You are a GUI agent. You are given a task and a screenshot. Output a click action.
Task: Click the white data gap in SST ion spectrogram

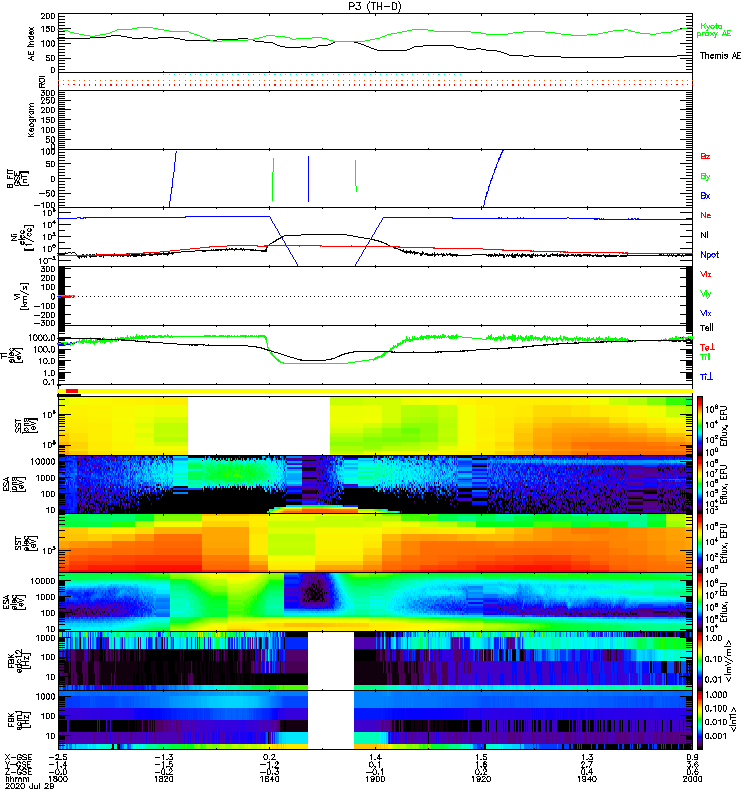tap(259, 426)
